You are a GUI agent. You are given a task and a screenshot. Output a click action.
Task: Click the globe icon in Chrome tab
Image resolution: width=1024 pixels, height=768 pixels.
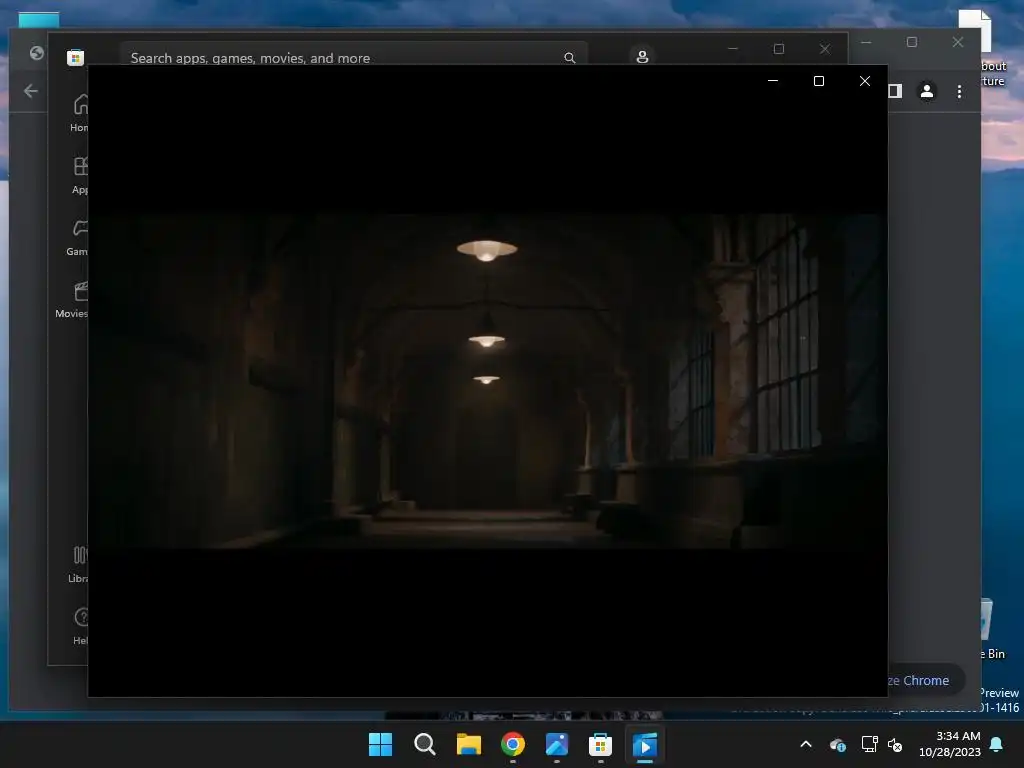tap(37, 53)
